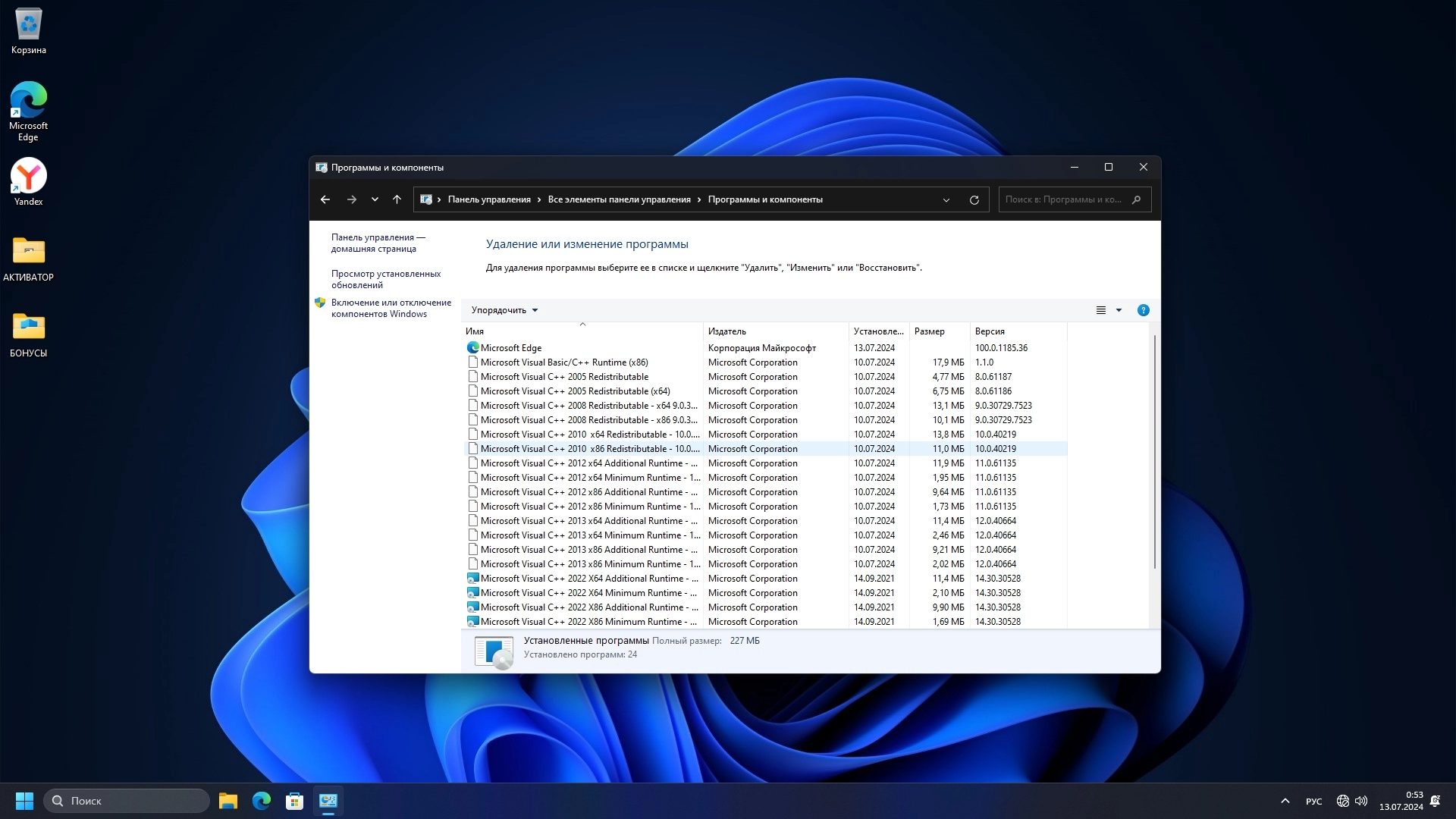The height and width of the screenshot is (819, 1456).
Task: Open view options dropdown arrow
Action: tap(1119, 310)
